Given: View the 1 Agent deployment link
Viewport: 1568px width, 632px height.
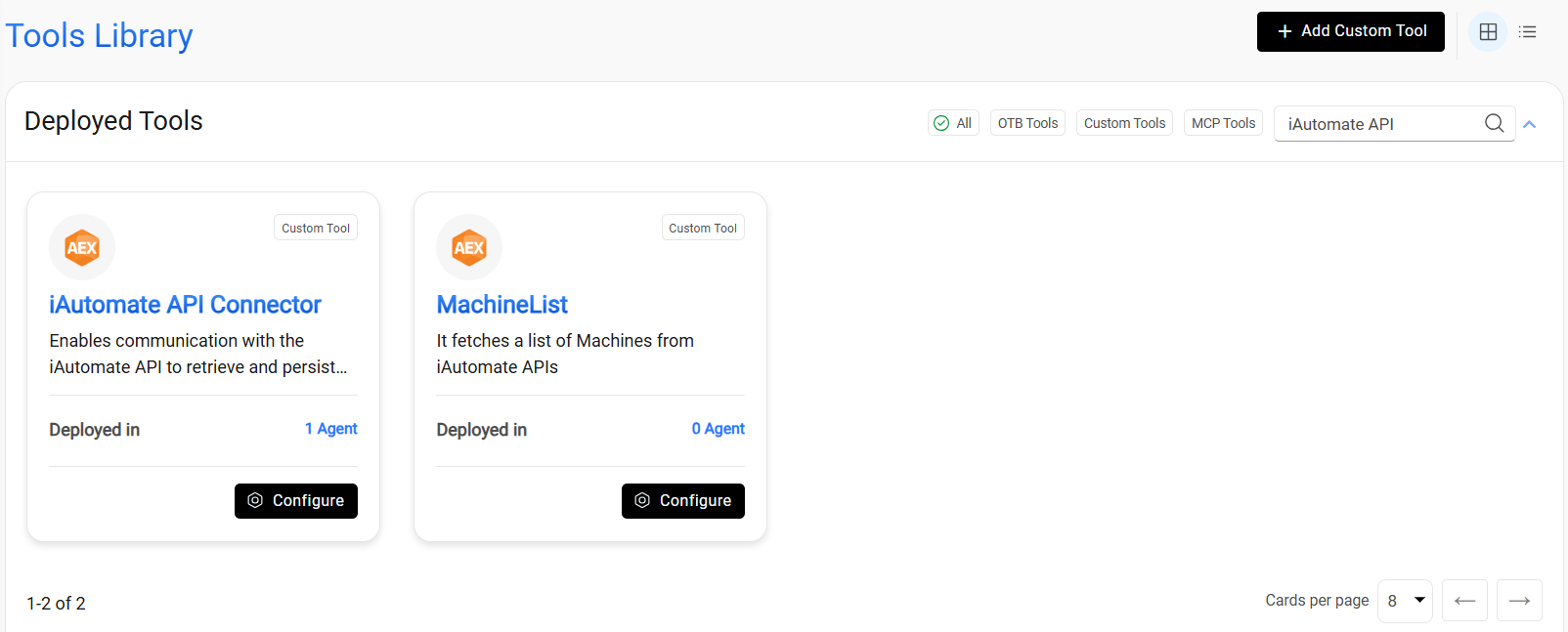Looking at the screenshot, I should pos(331,429).
